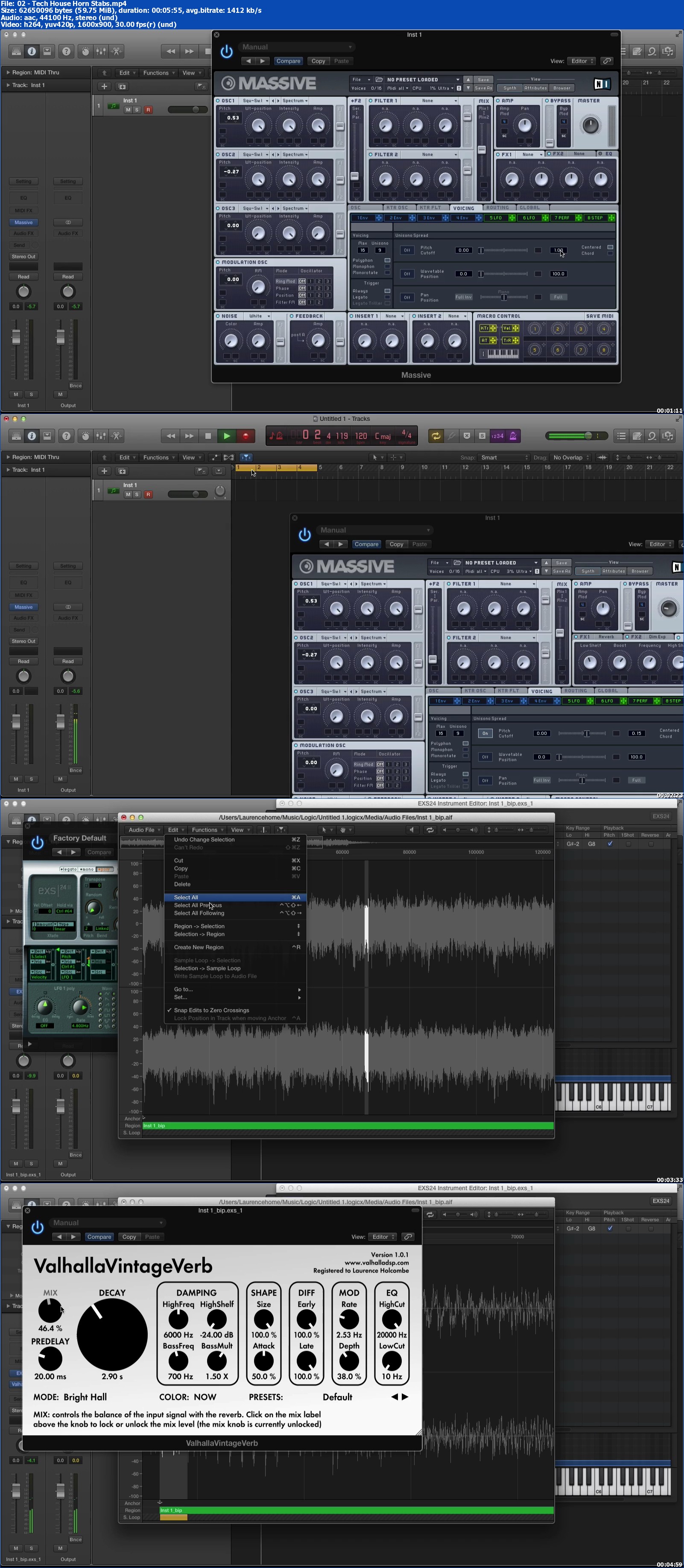This screenshot has height=1568, width=684.
Task: Start playback with the green Play button
Action: point(227,436)
